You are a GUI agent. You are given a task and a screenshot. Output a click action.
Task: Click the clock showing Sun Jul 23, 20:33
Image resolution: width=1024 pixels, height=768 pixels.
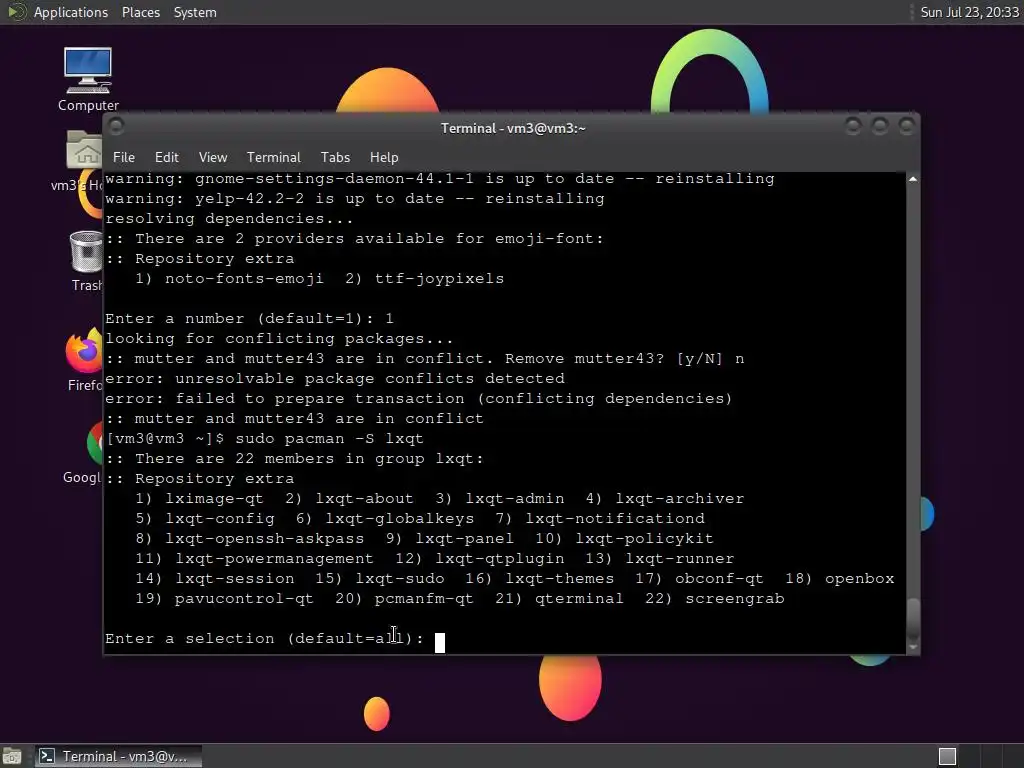969,12
